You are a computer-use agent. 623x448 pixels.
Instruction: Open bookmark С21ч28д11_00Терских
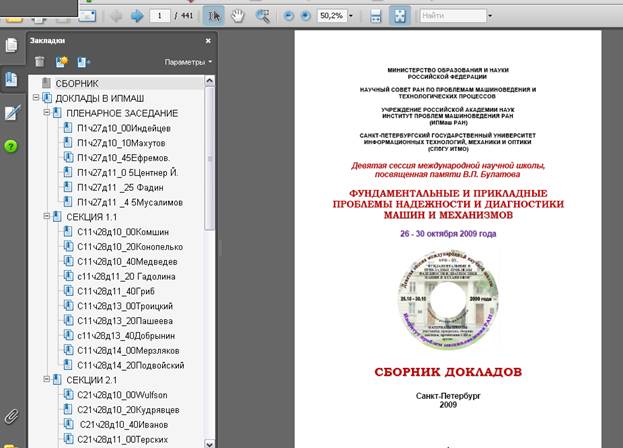[122, 440]
